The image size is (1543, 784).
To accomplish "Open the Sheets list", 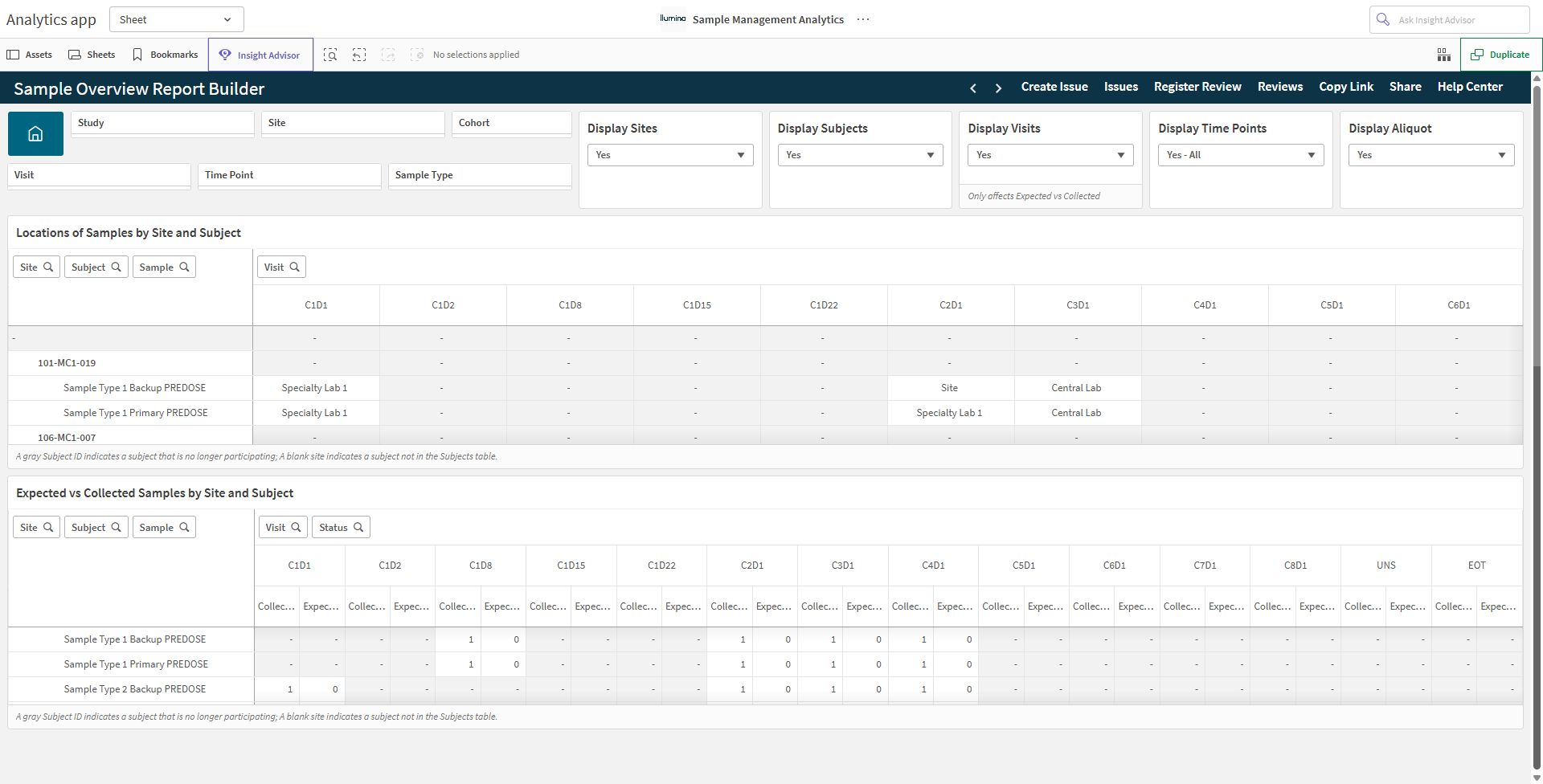I will (x=92, y=55).
